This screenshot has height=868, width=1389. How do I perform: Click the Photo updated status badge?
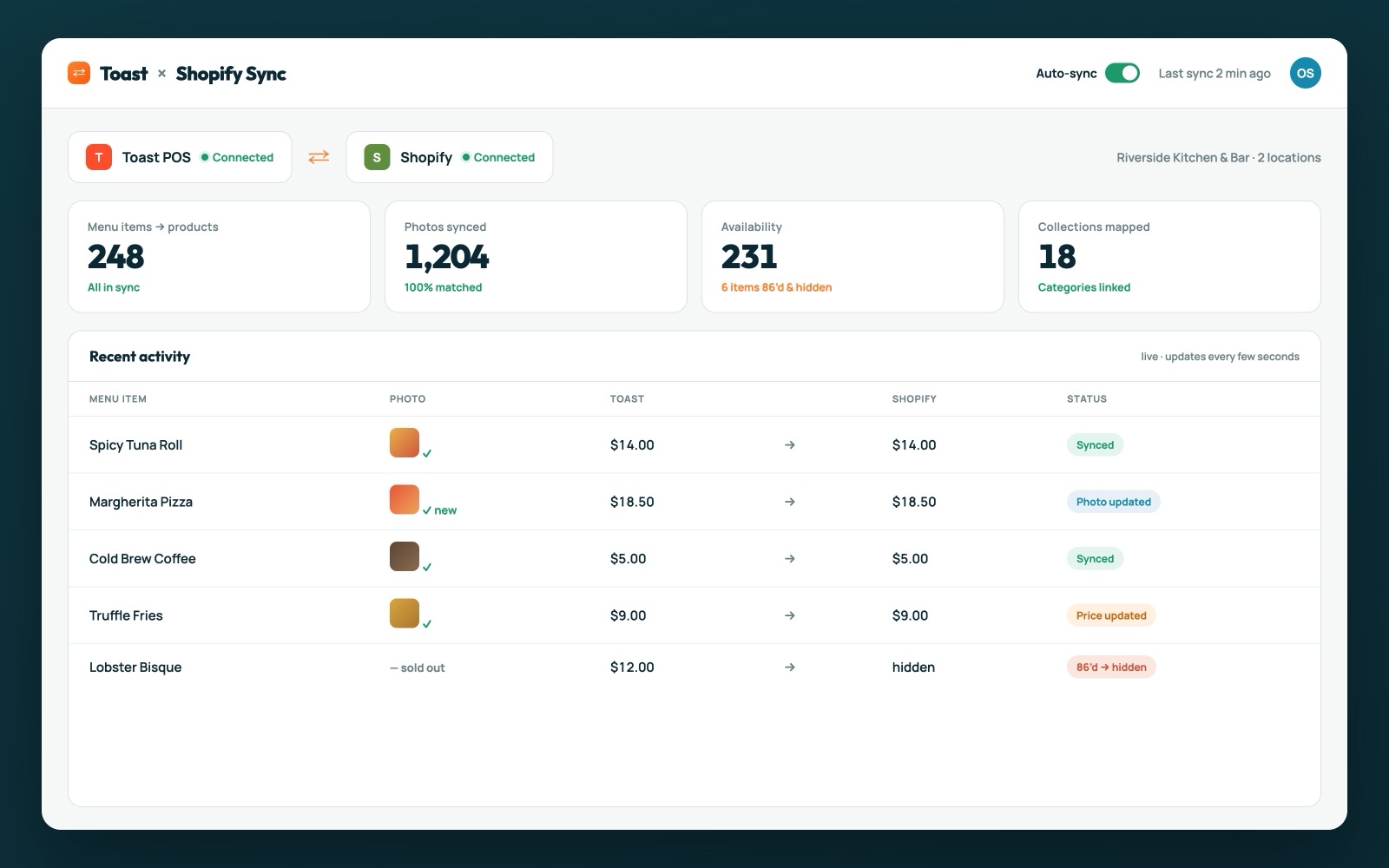1113,502
